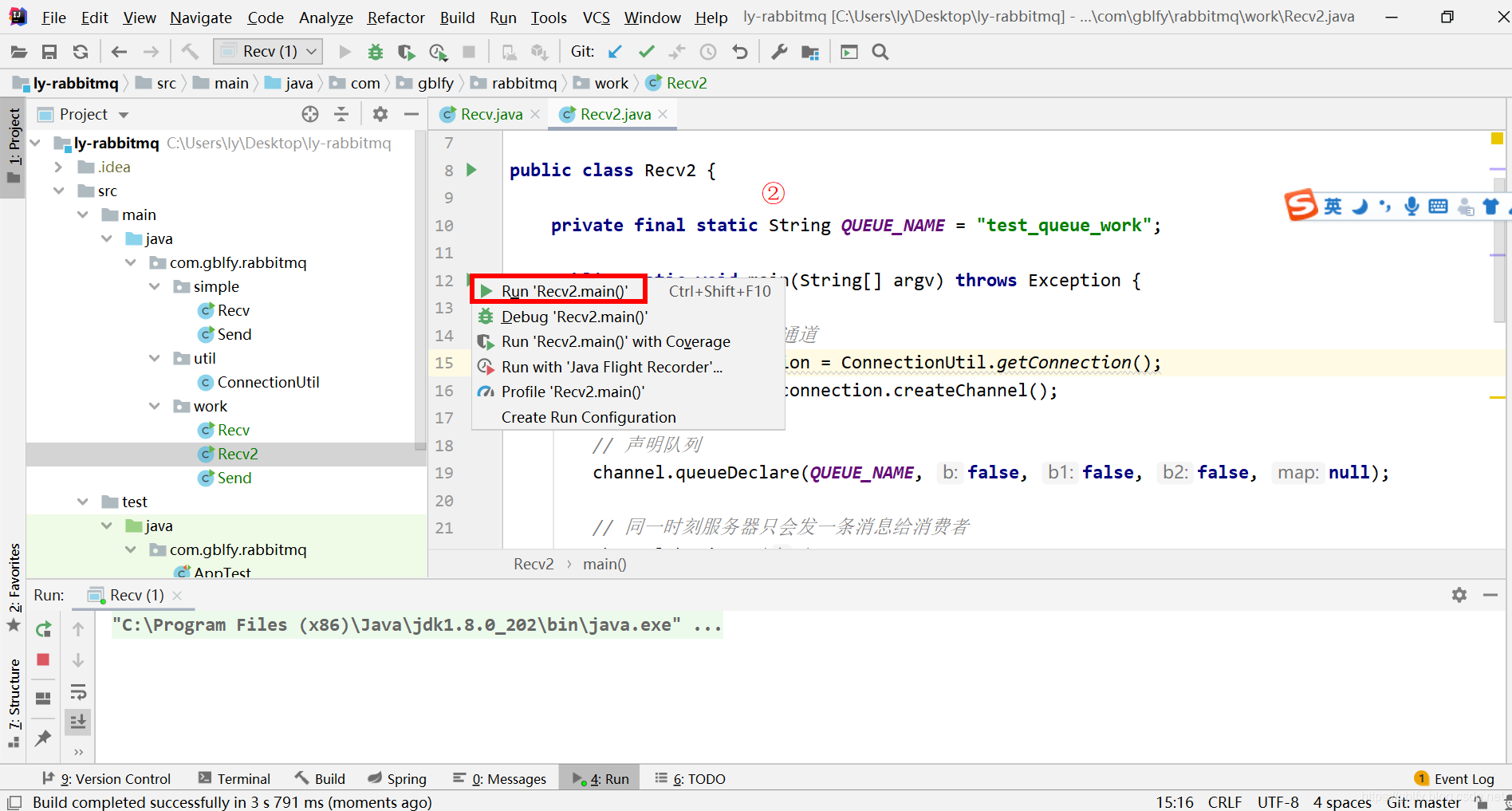Screen dimensions: 1512x811
Task: Open the Event Log button
Action: point(1455,779)
